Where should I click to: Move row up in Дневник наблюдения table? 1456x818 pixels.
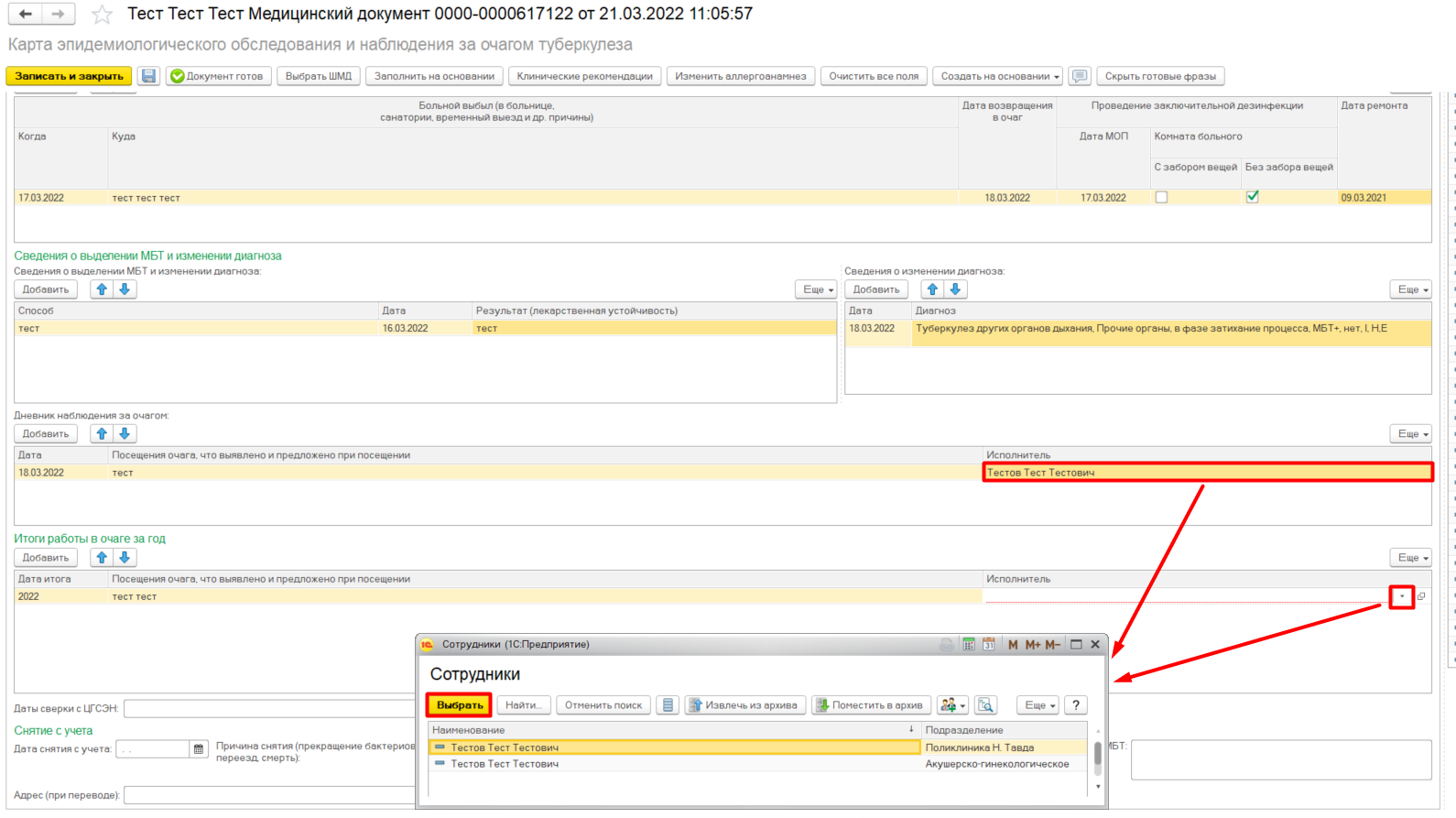[x=102, y=433]
